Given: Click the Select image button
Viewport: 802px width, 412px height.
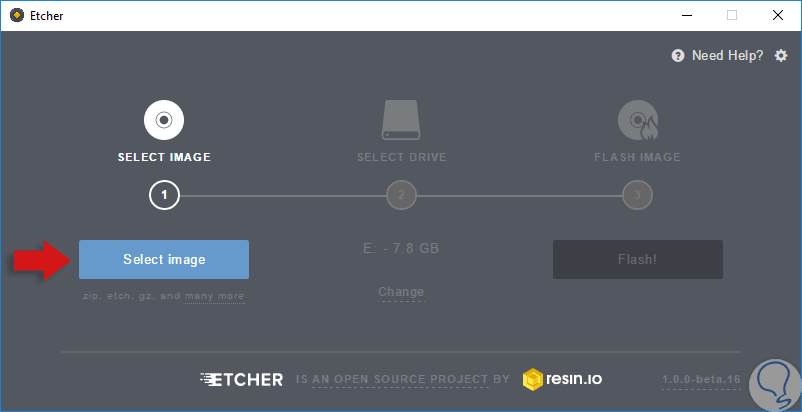Looking at the screenshot, I should [x=164, y=260].
